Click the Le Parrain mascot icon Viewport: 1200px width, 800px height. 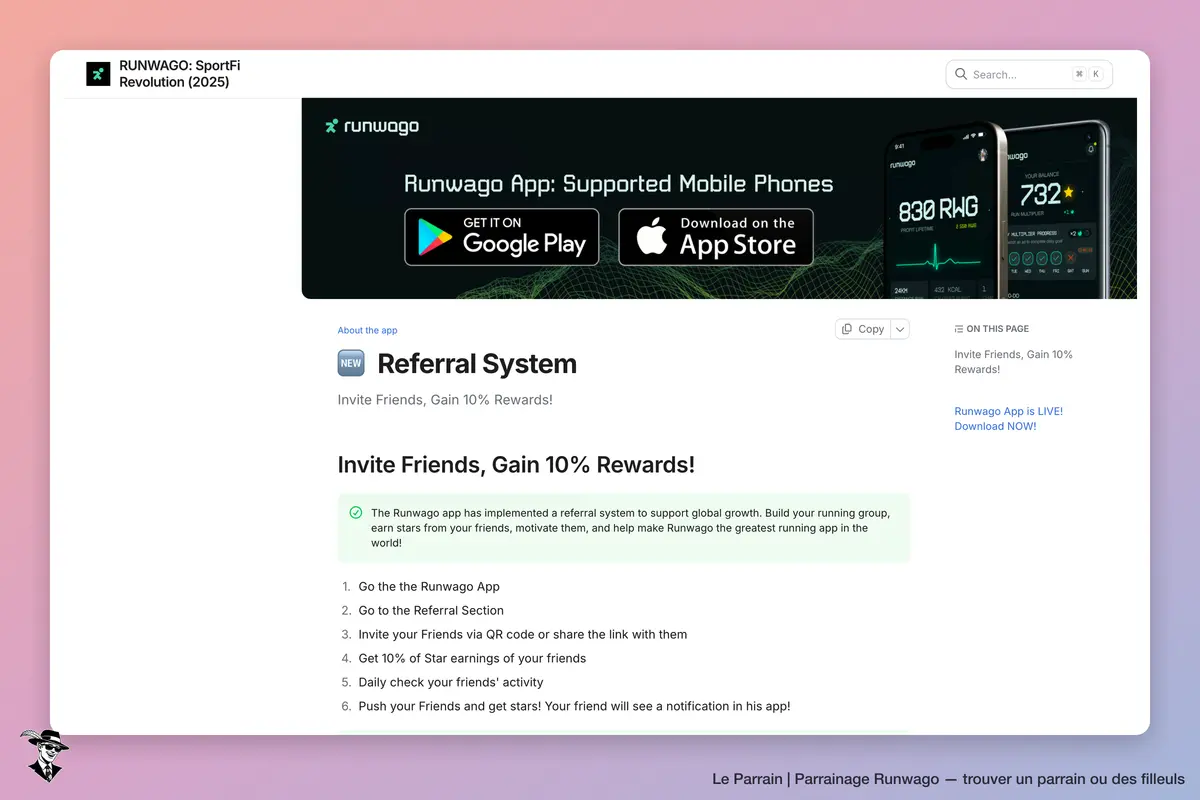point(44,755)
